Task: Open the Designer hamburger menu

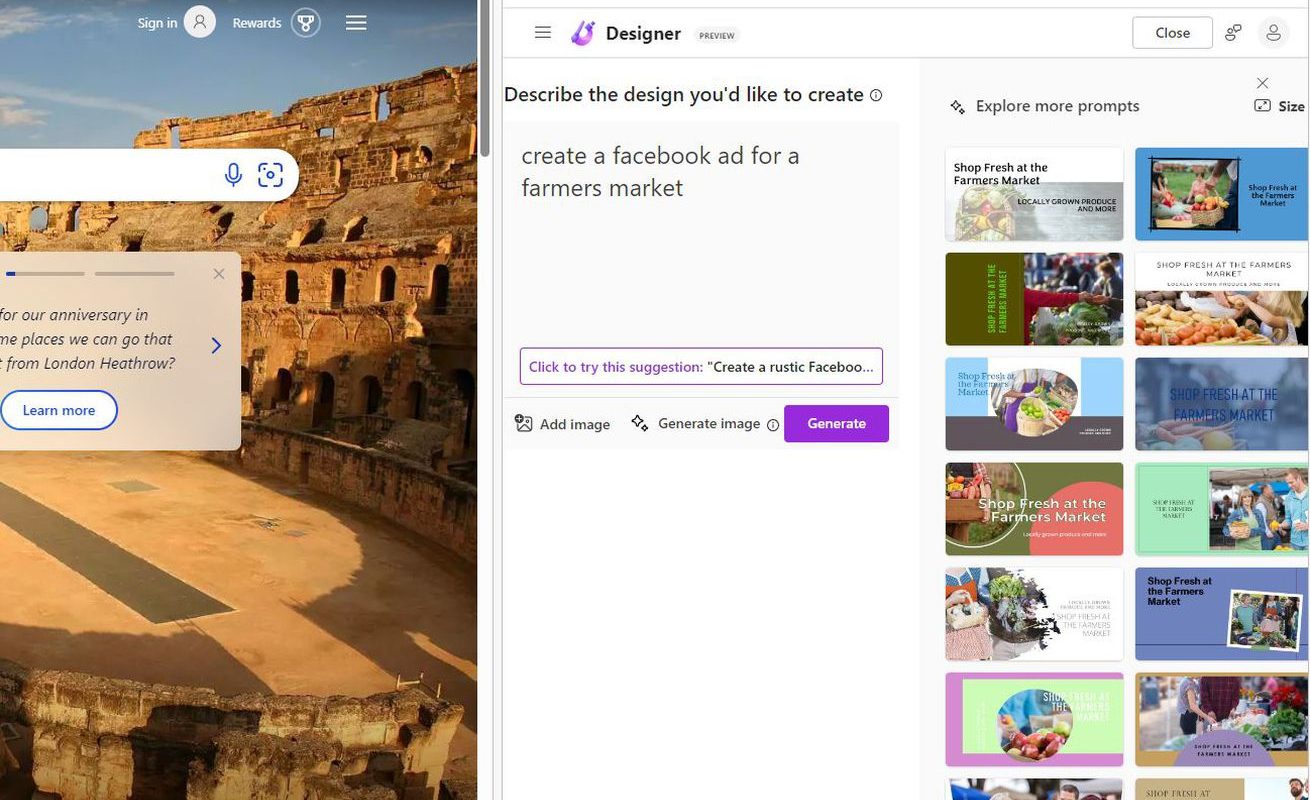Action: point(543,33)
